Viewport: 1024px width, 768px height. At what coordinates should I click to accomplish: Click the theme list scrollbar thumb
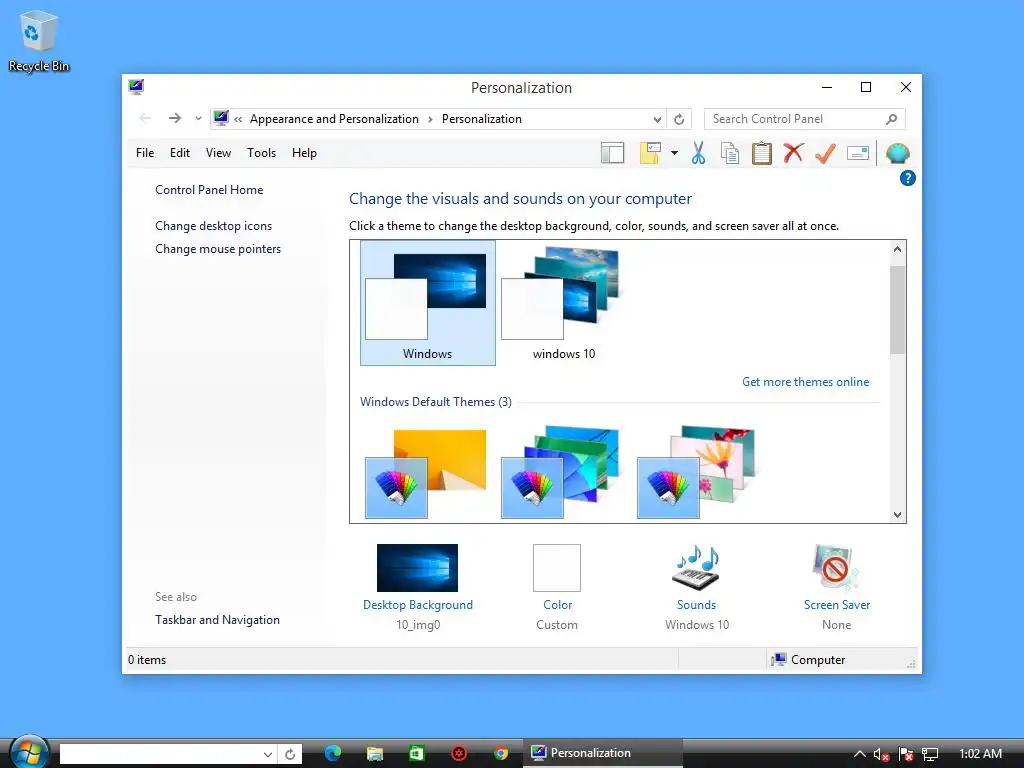click(x=897, y=310)
